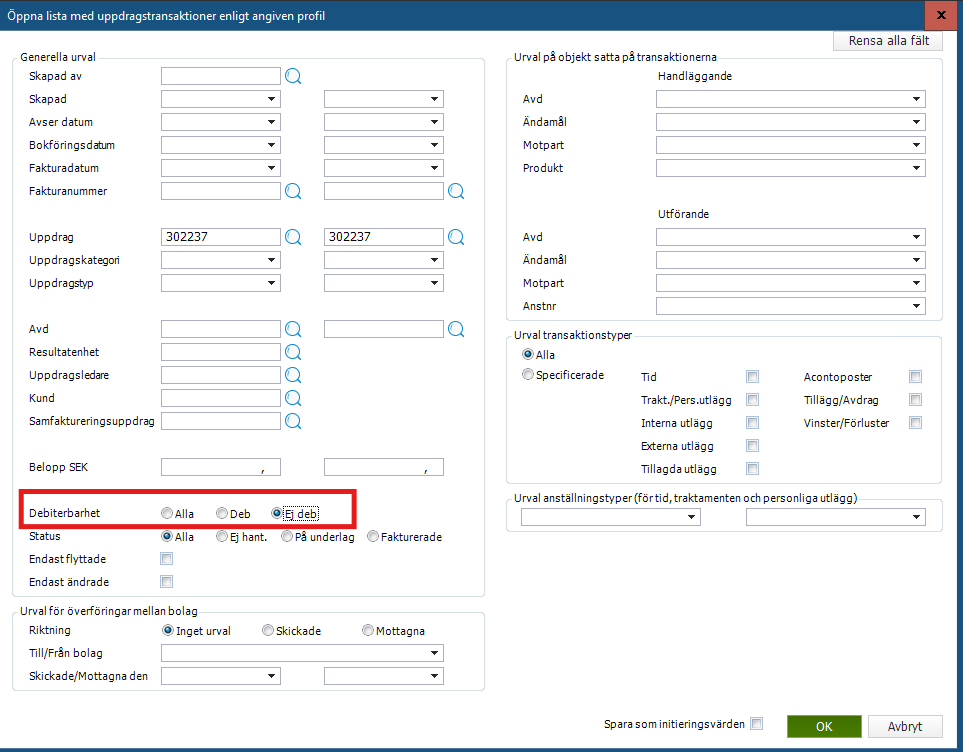Focus second Uppdrag field with 302237

(x=384, y=237)
